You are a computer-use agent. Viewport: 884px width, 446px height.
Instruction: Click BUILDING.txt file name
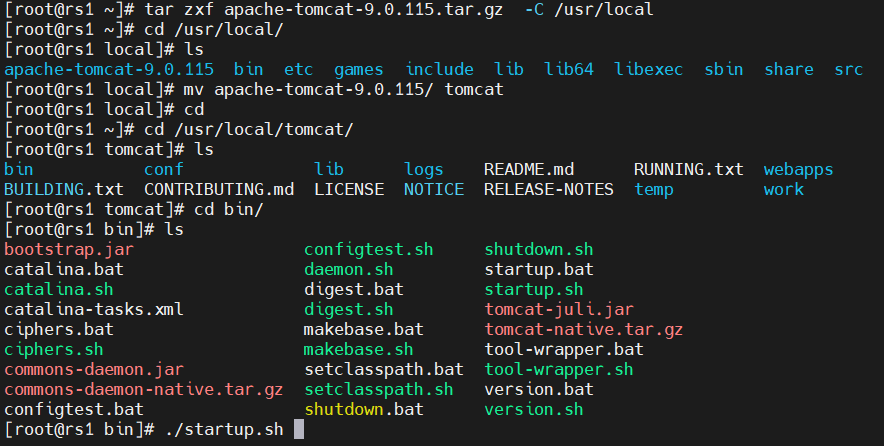click(64, 189)
